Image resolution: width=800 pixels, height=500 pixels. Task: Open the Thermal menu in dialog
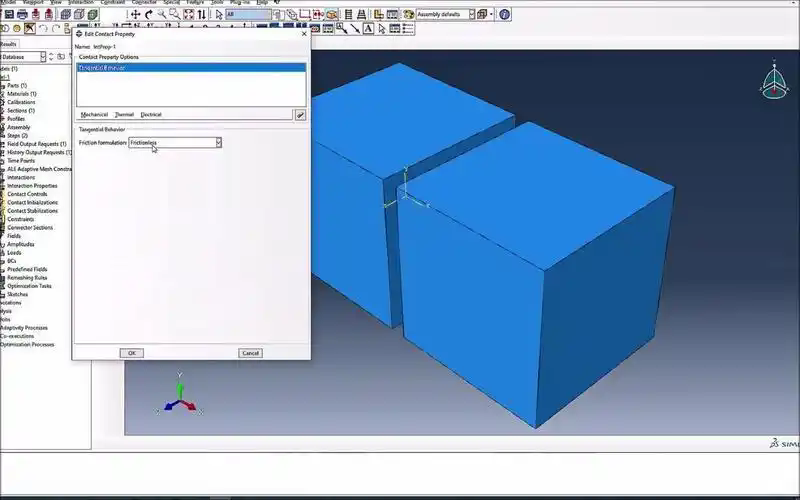124,115
